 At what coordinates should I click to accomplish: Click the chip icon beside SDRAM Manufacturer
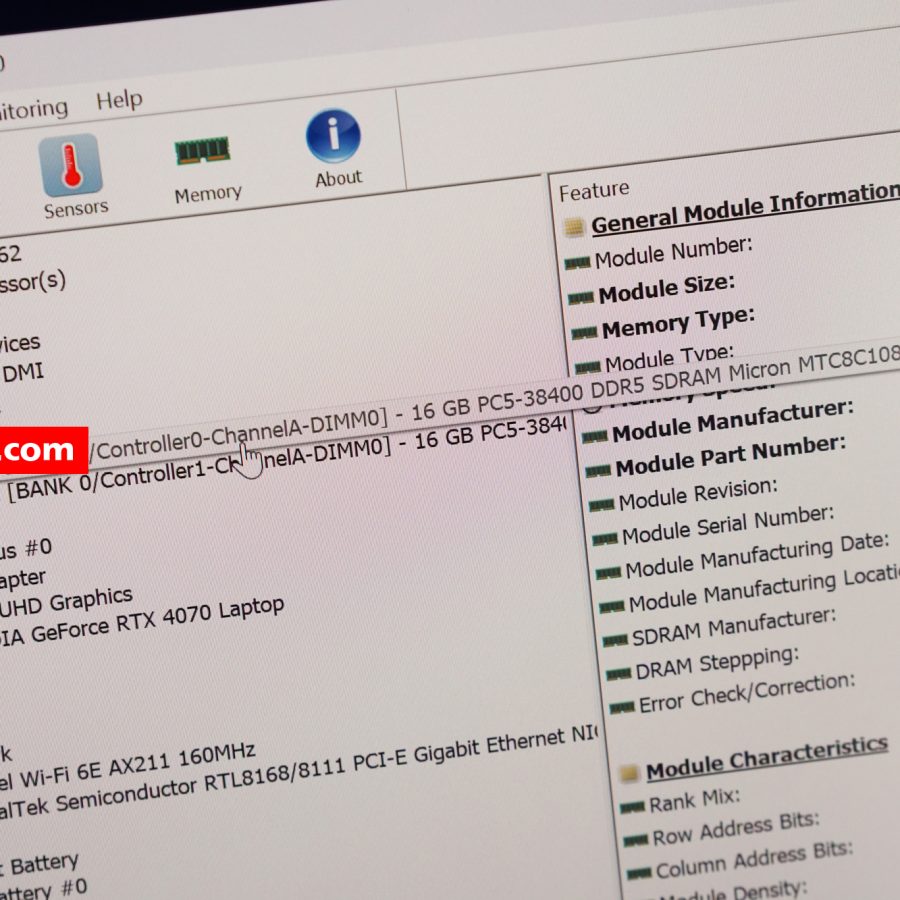coord(615,641)
